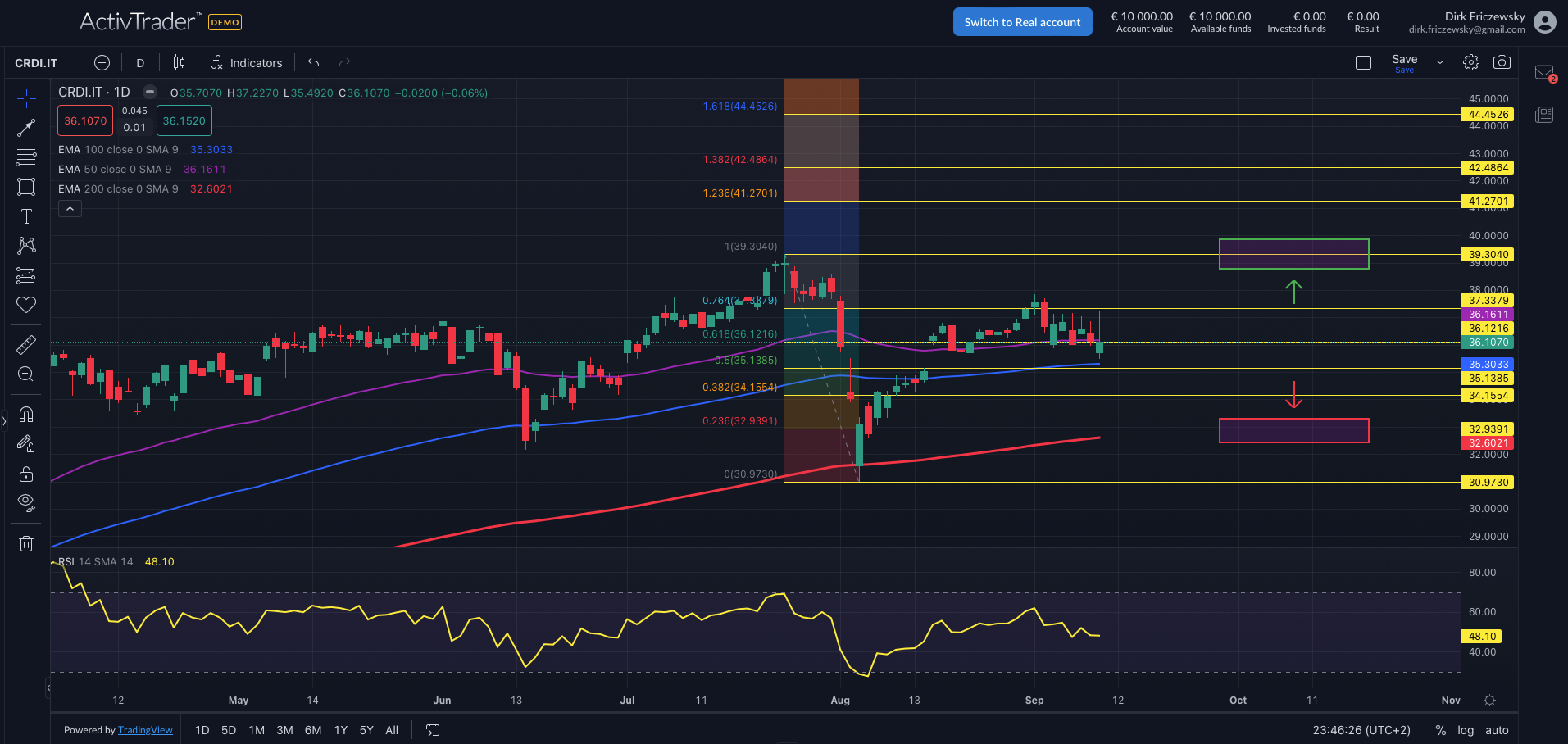1568x744 pixels.
Task: Toggle the log scale option
Action: 1466,730
